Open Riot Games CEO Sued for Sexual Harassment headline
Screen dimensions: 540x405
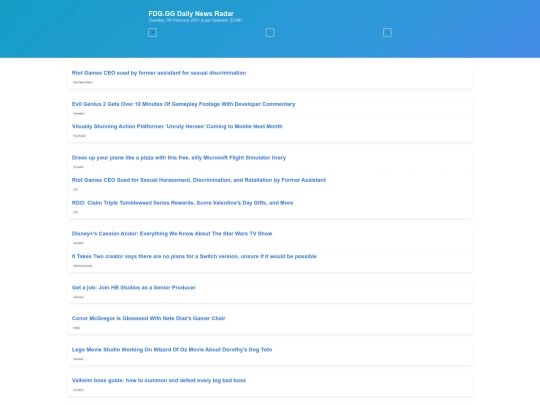tap(199, 180)
